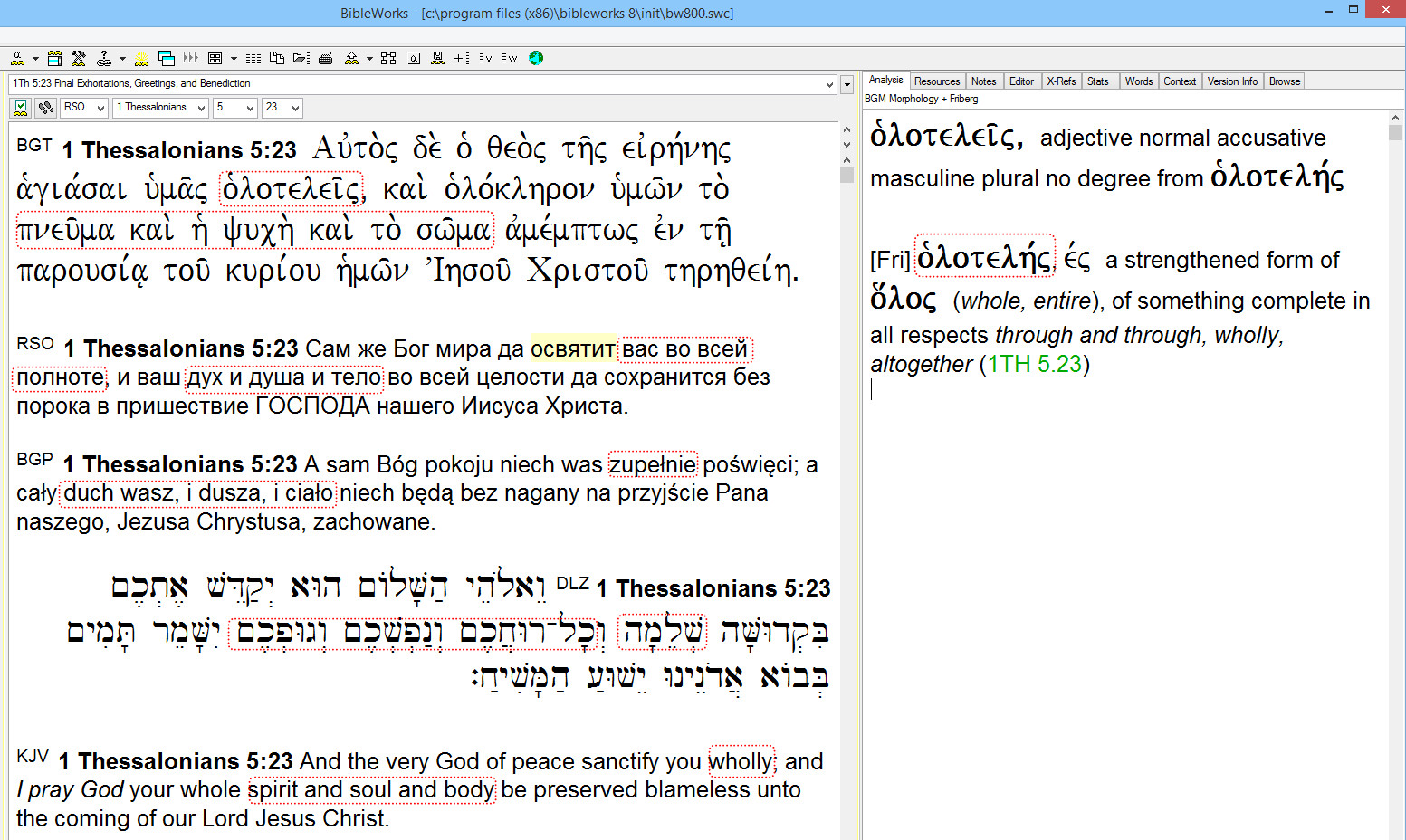Viewport: 1406px width, 840px height.
Task: Switch to the Context tab
Action: tap(1180, 81)
